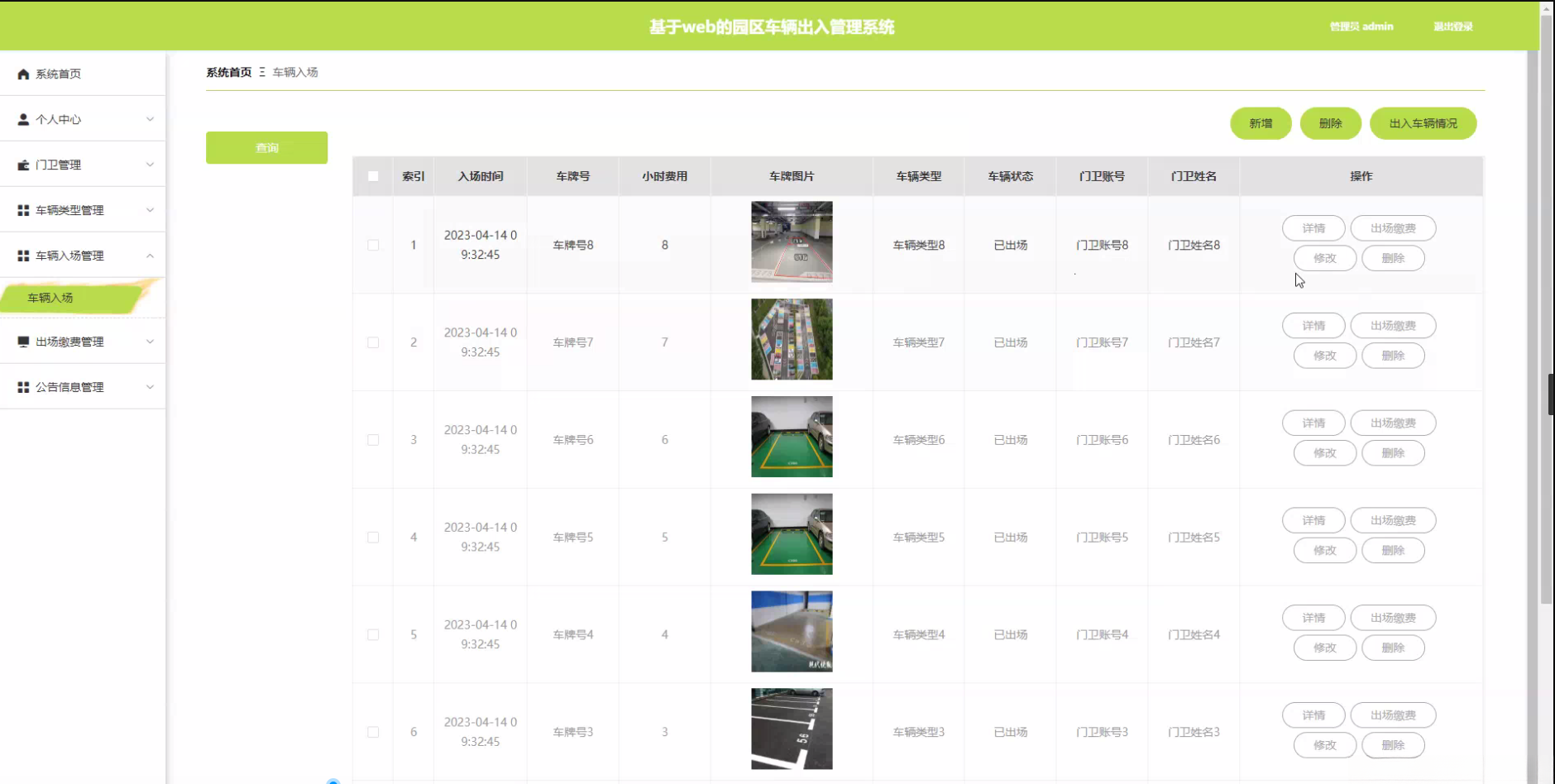
Task: Check the checkbox for row 4
Action: (x=373, y=538)
